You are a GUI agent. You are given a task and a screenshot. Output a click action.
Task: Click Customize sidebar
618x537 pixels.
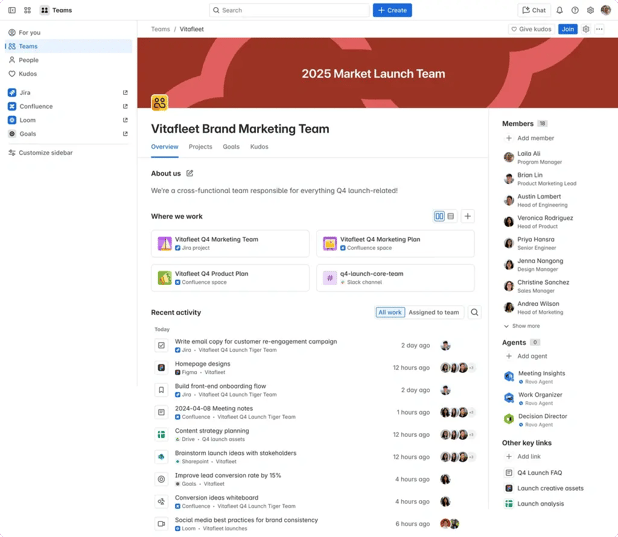click(41, 153)
